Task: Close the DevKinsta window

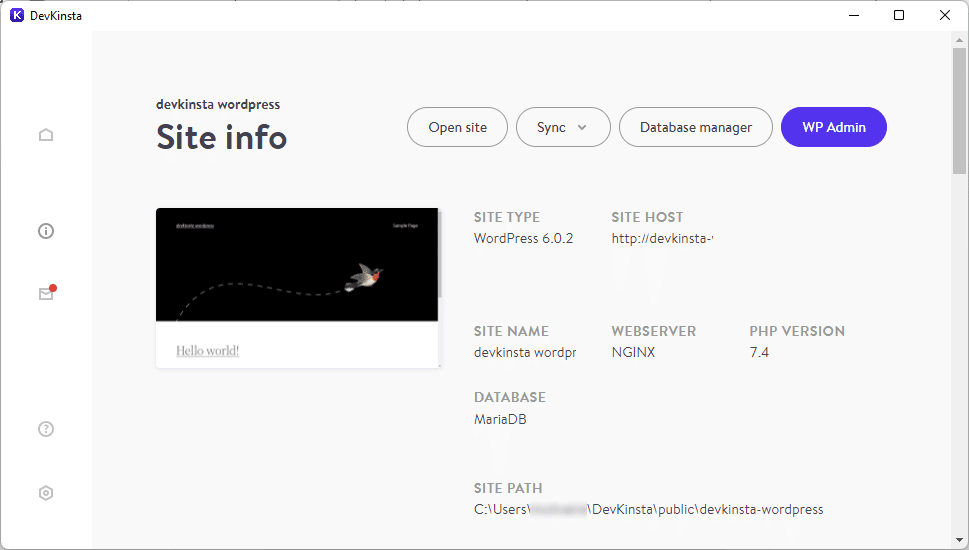Action: click(945, 15)
